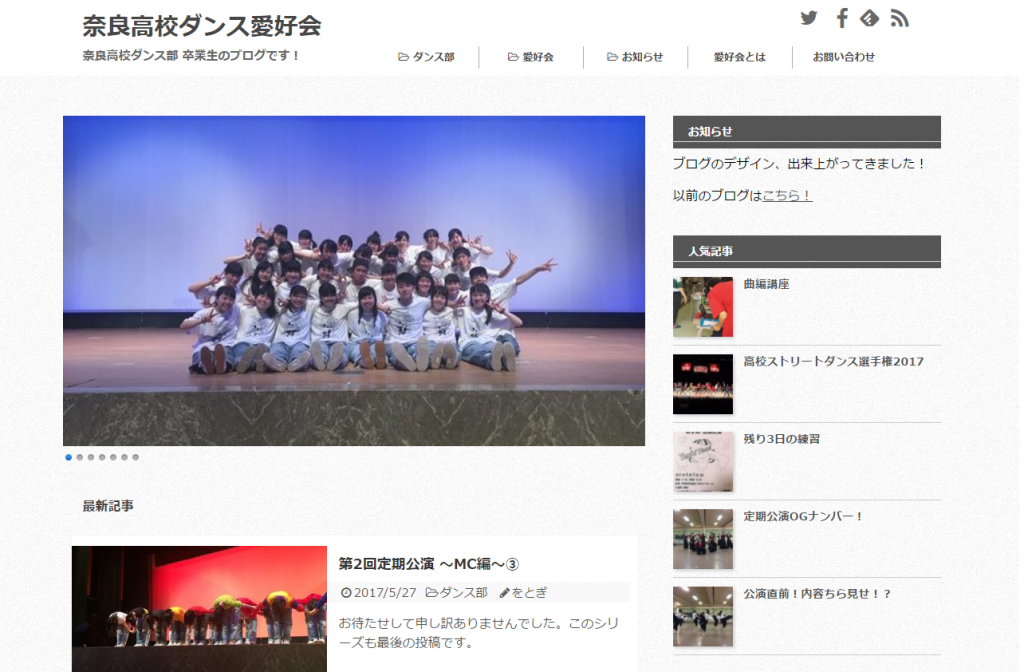This screenshot has width=1024, height=672.
Task: Jump to the last slideshow dot
Action: click(136, 457)
